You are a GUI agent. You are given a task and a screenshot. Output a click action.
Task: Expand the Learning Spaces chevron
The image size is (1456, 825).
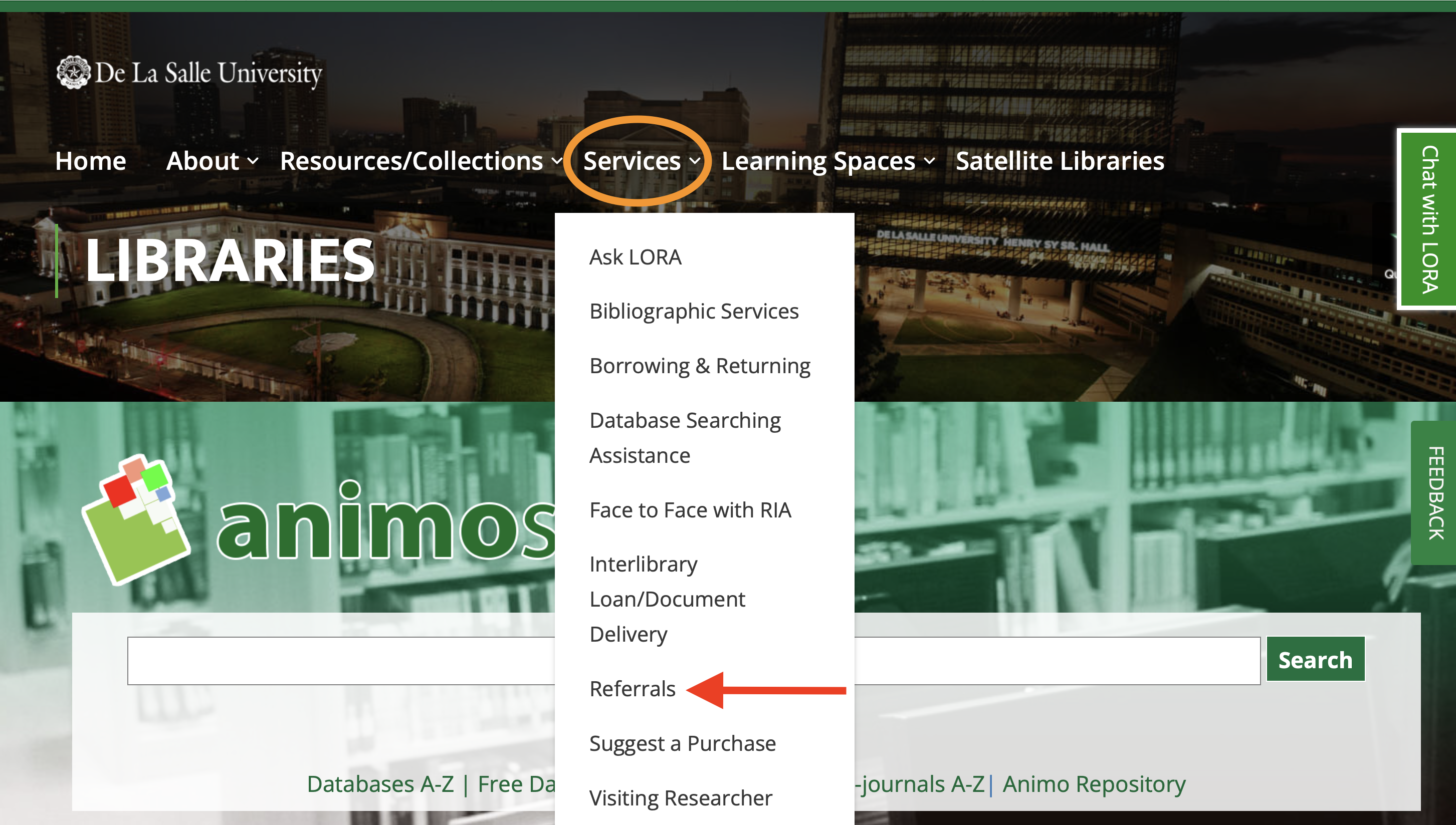[929, 161]
